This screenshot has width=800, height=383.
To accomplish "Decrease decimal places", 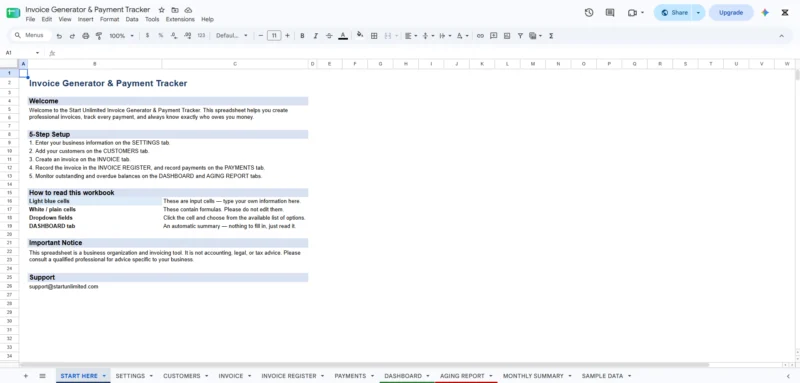I will 174,36.
